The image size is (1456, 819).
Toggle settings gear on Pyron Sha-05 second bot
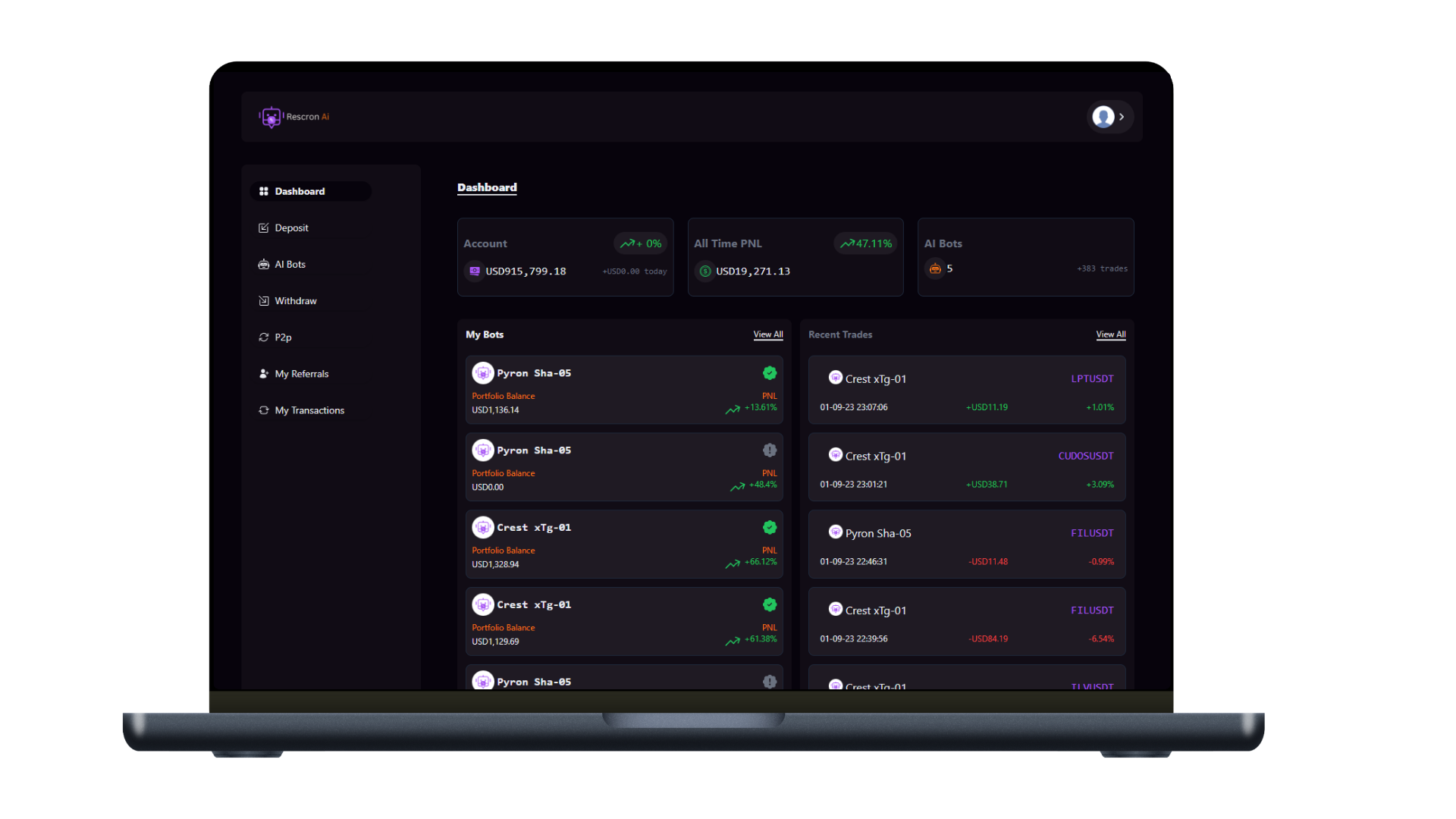pos(768,449)
